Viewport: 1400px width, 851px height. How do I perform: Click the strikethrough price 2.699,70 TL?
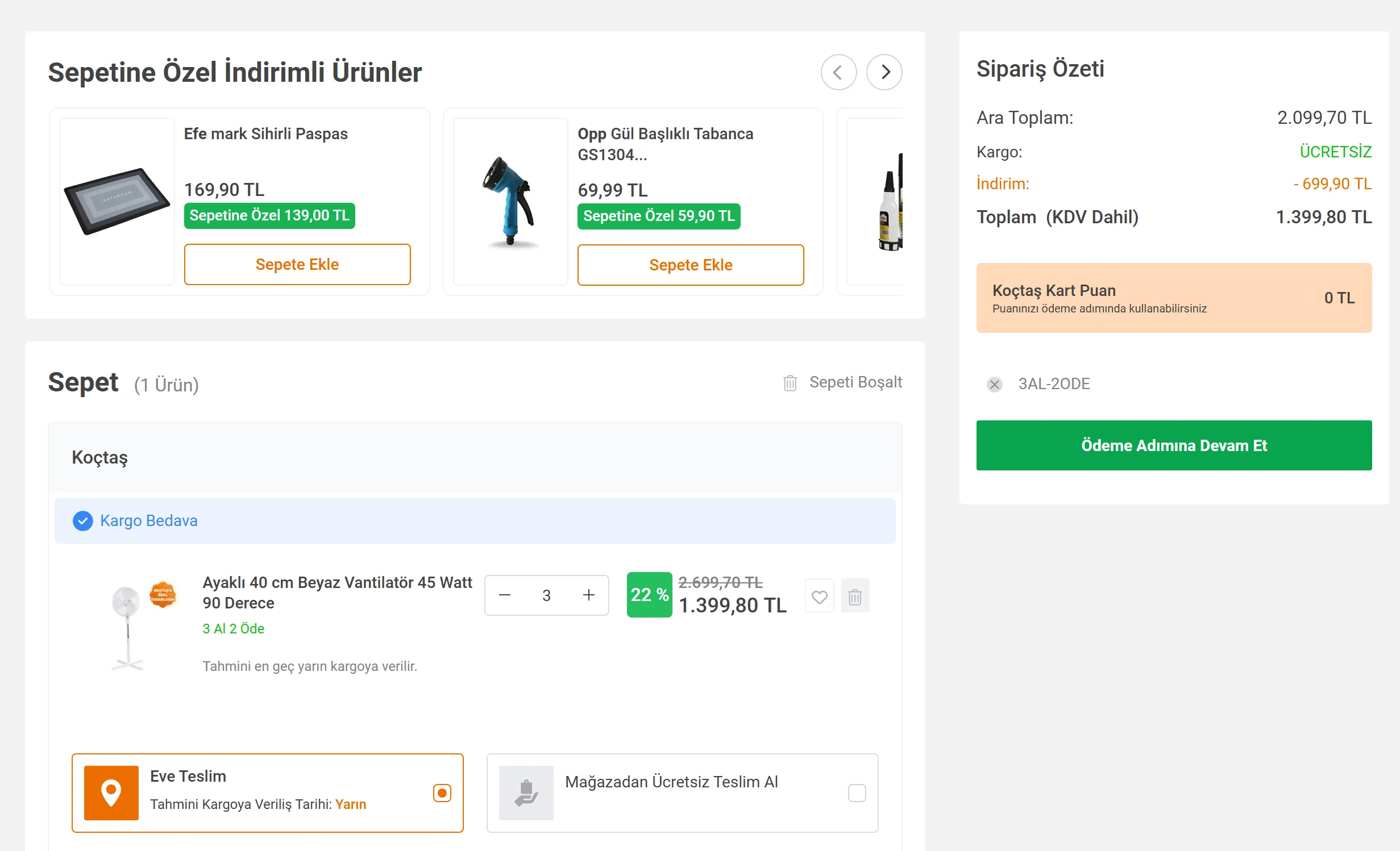(x=721, y=583)
